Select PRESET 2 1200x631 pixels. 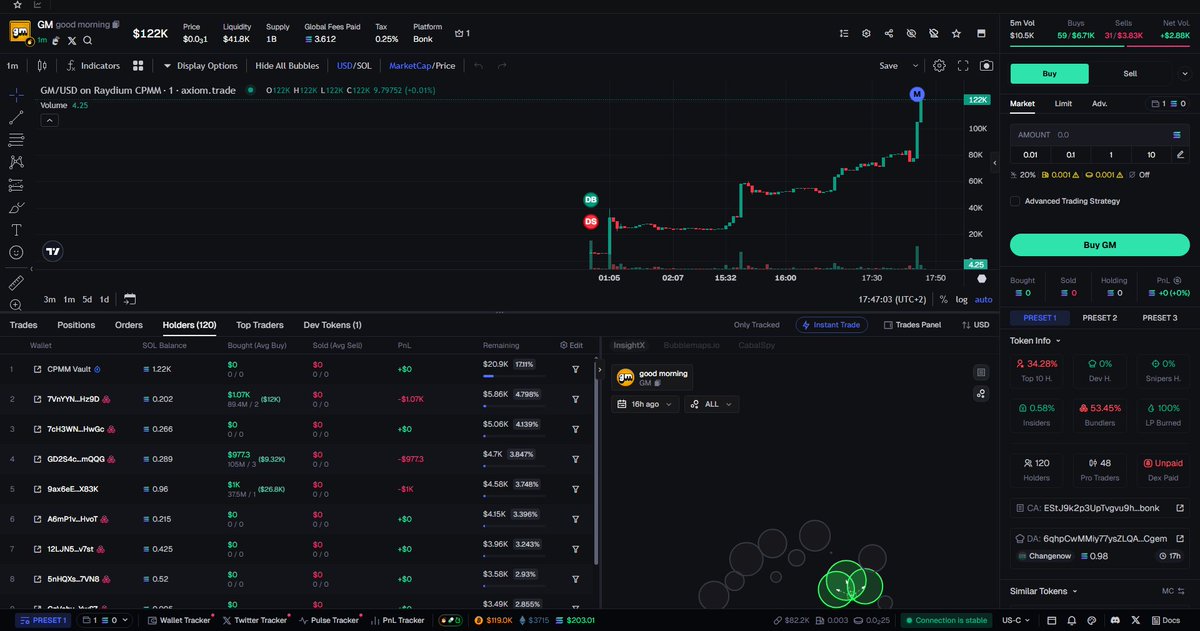point(1099,318)
